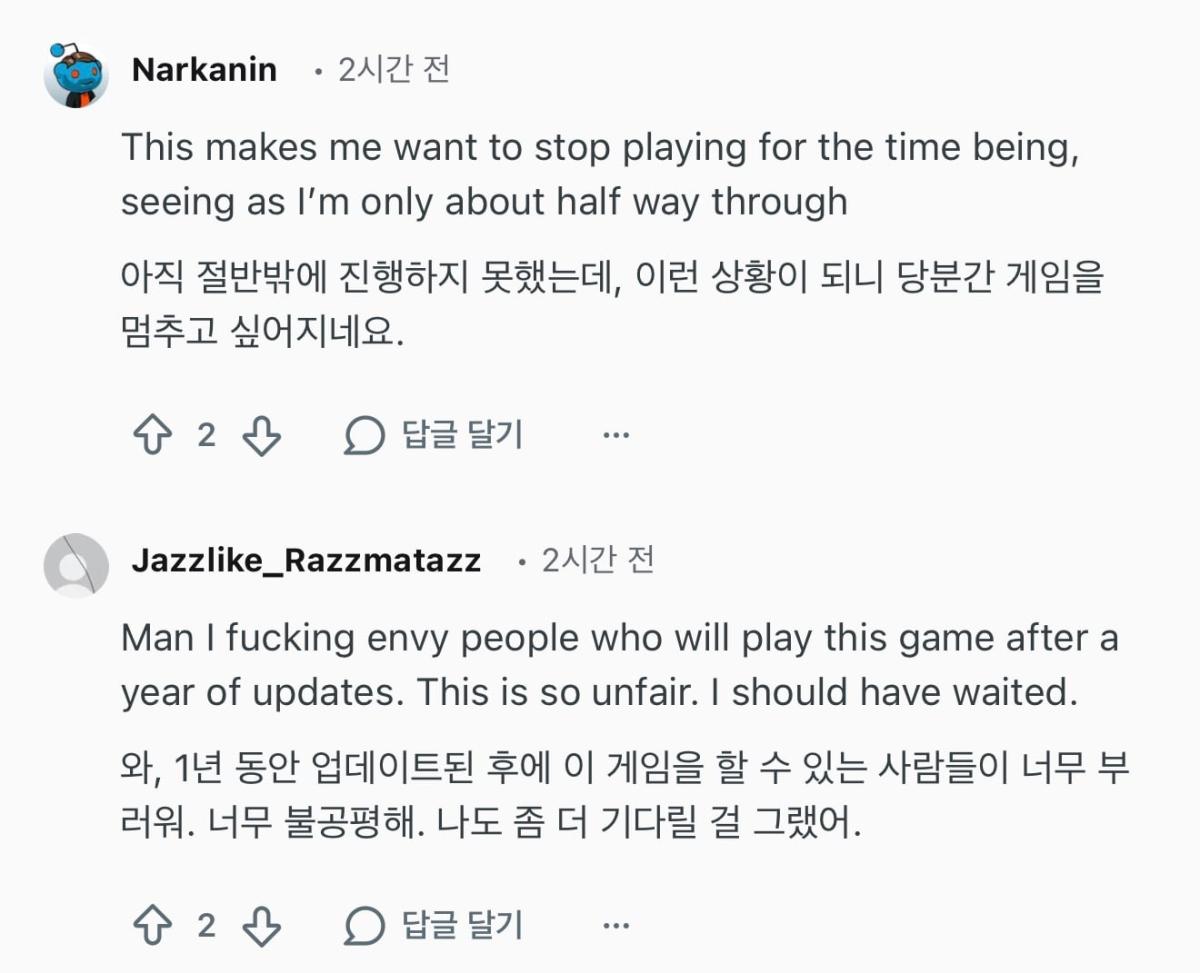Upvote Narkanin's comment
Image resolution: width=1200 pixels, height=973 pixels.
152,436
